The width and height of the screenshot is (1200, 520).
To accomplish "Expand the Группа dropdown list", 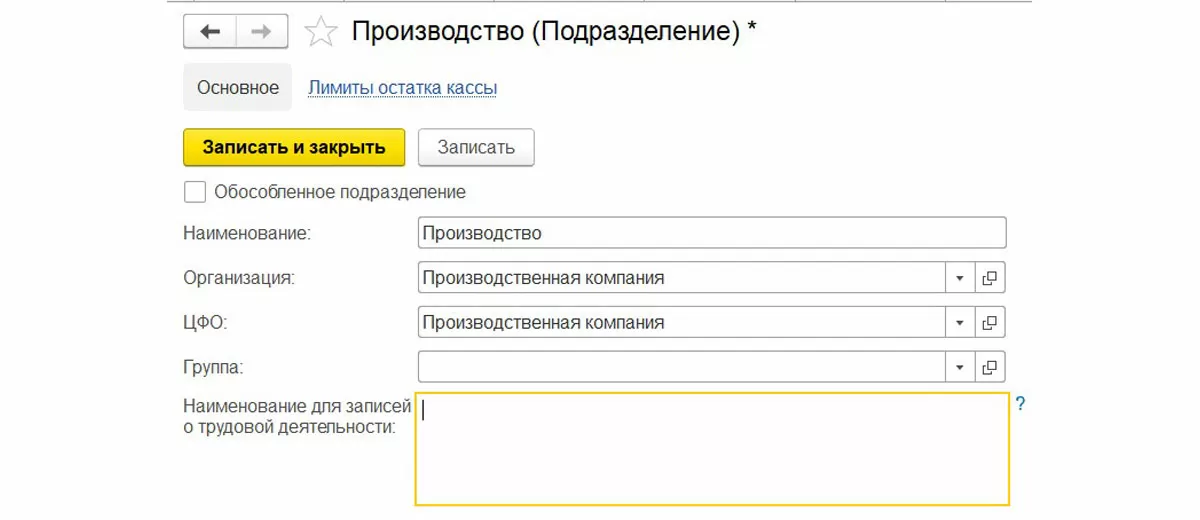I will (960, 367).
